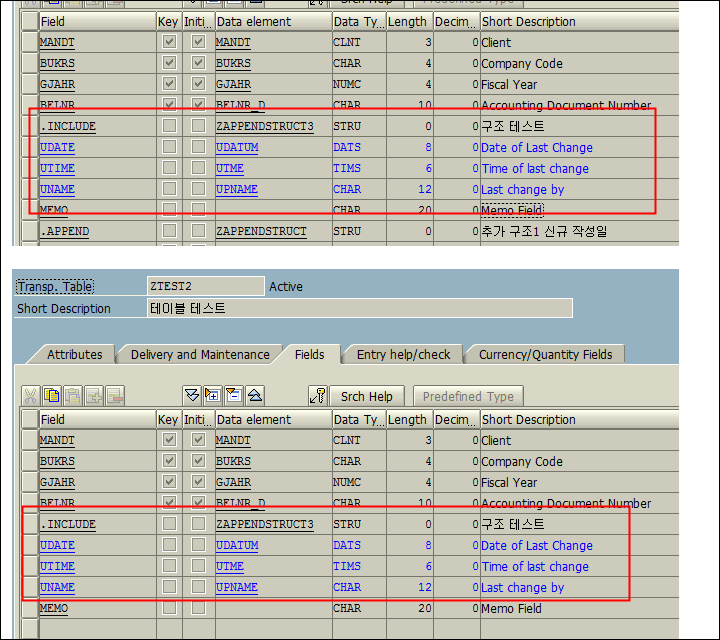Toggle Key checkbox for .APPEND row
Viewport: 720px width, 640px height.
point(169,230)
